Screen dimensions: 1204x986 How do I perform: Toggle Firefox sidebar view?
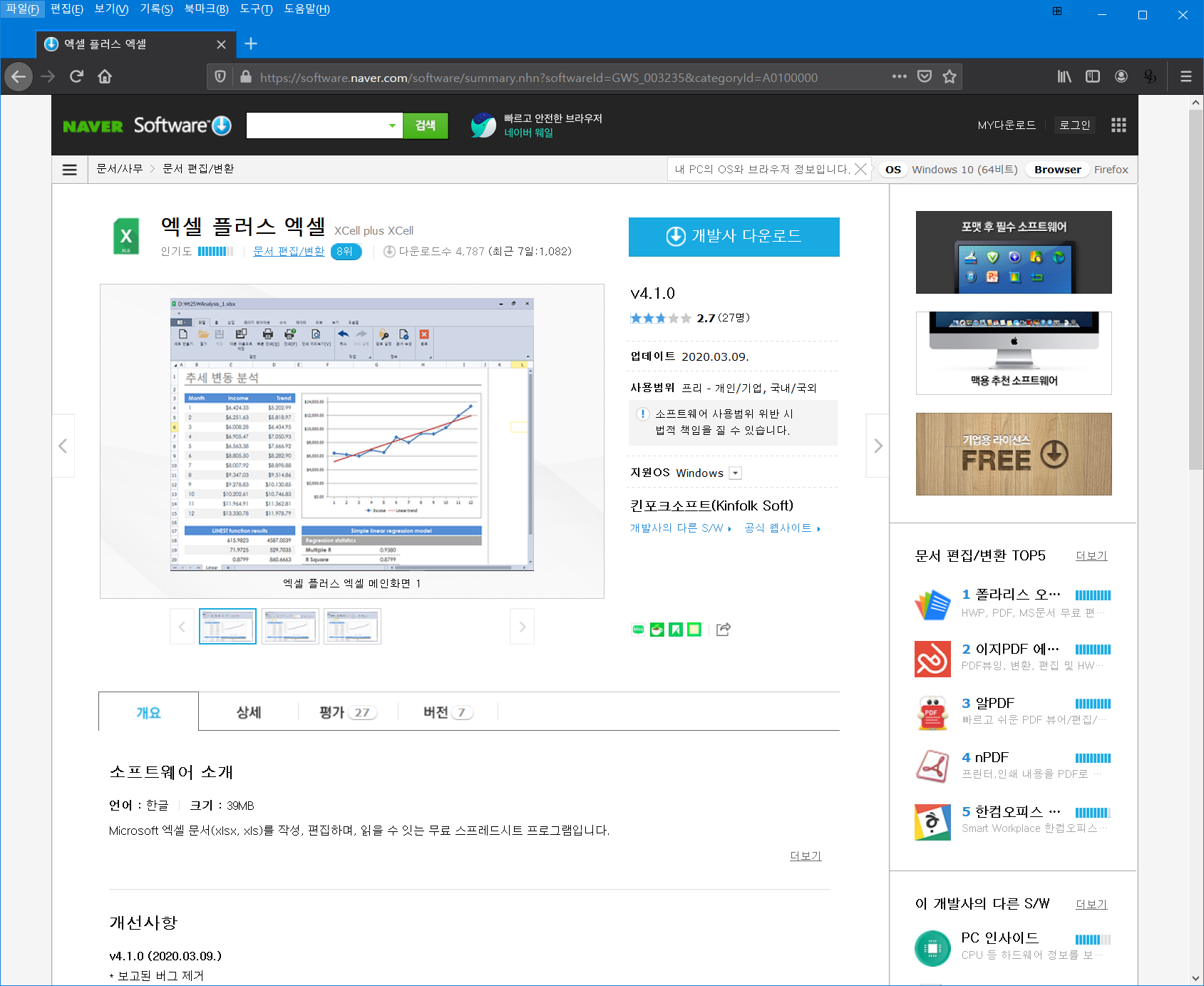[x=1093, y=76]
